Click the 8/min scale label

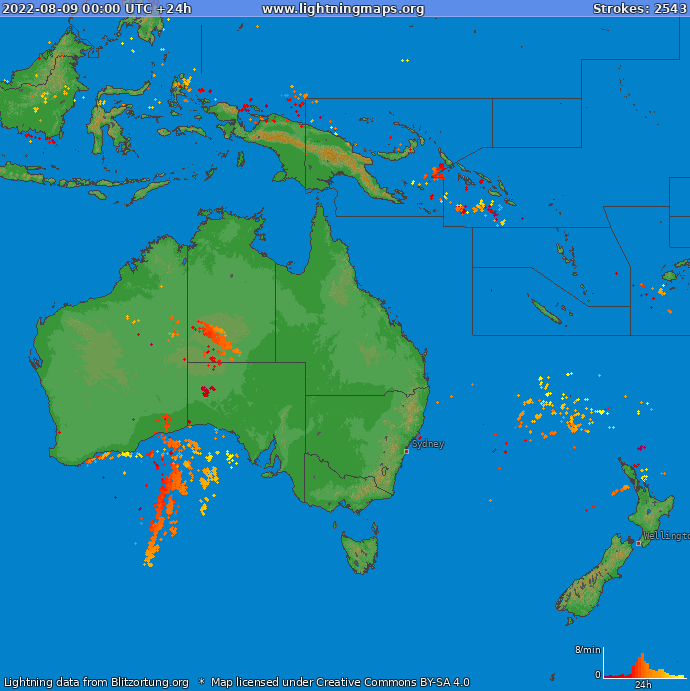[x=587, y=650]
